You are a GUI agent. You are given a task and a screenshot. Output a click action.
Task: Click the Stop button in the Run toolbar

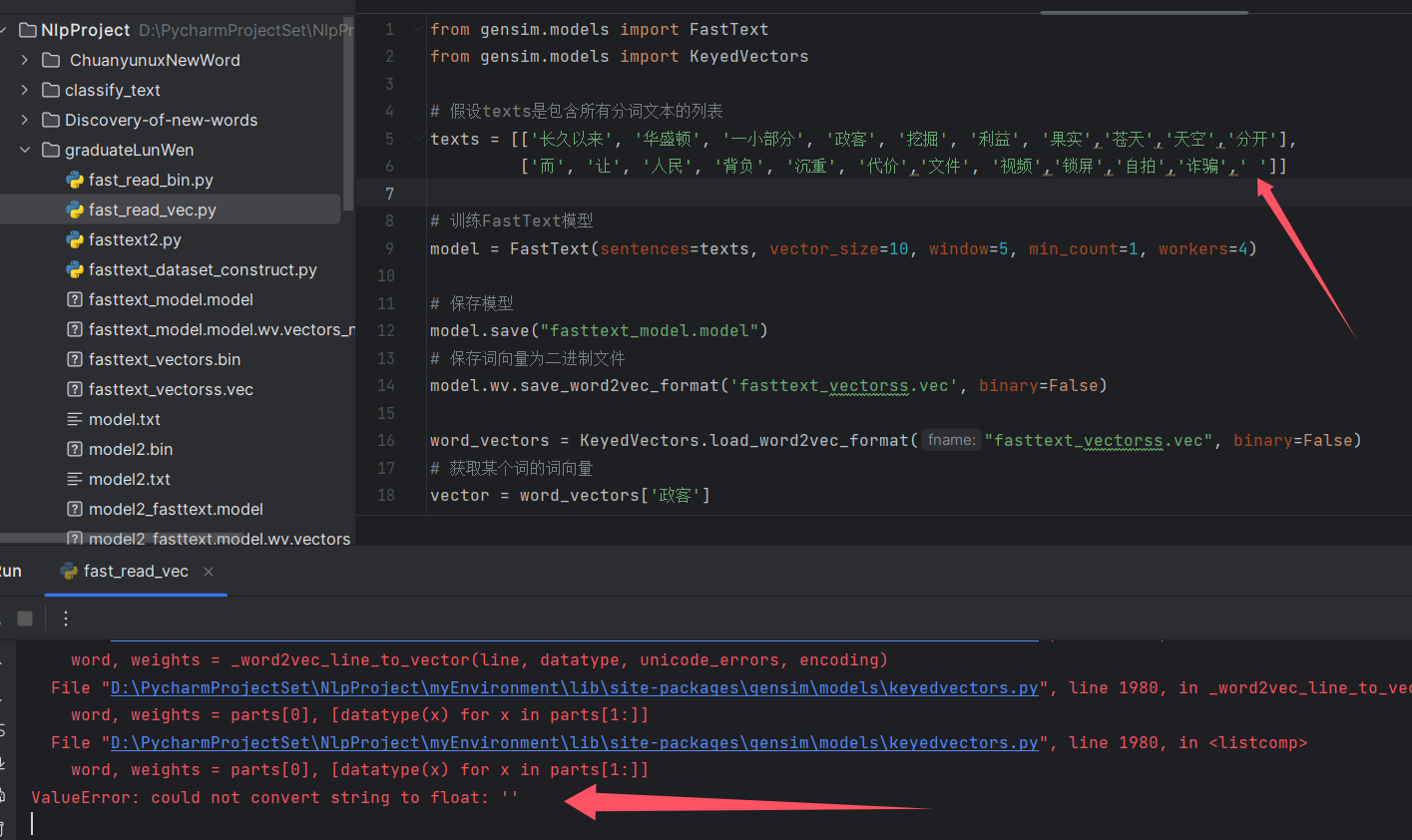(25, 619)
